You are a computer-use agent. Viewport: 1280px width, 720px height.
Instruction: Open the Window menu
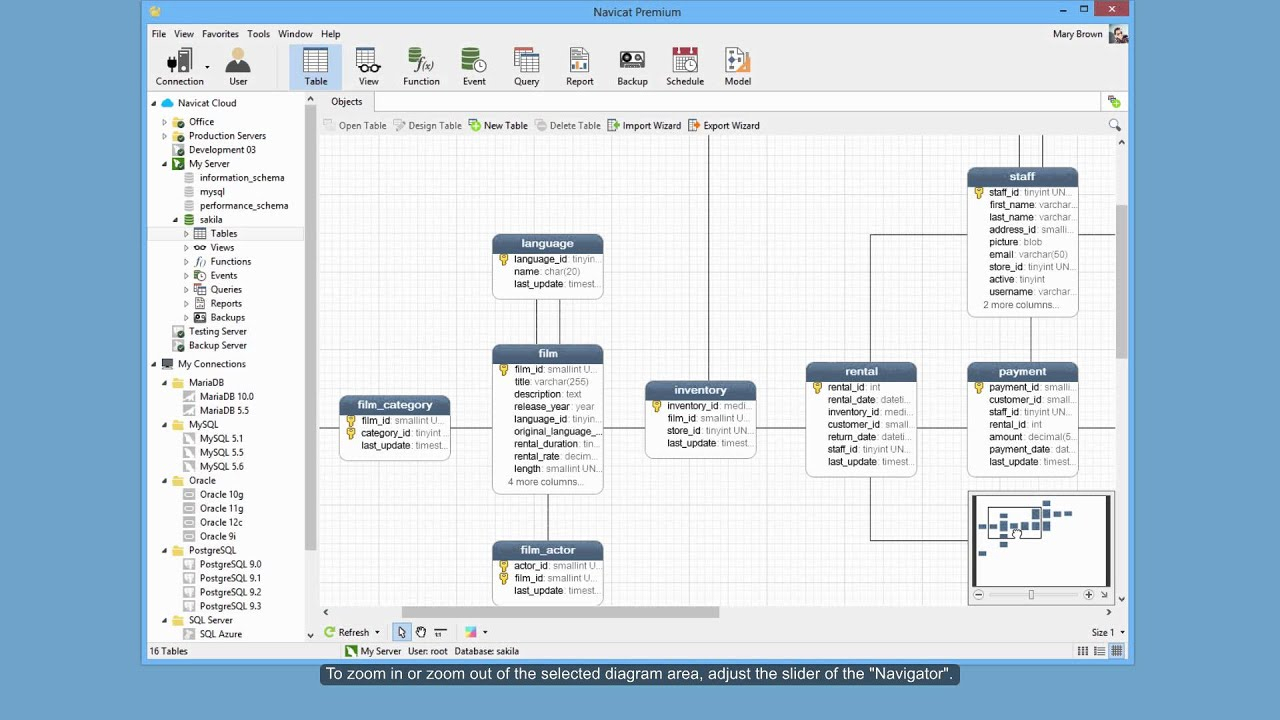pos(295,34)
